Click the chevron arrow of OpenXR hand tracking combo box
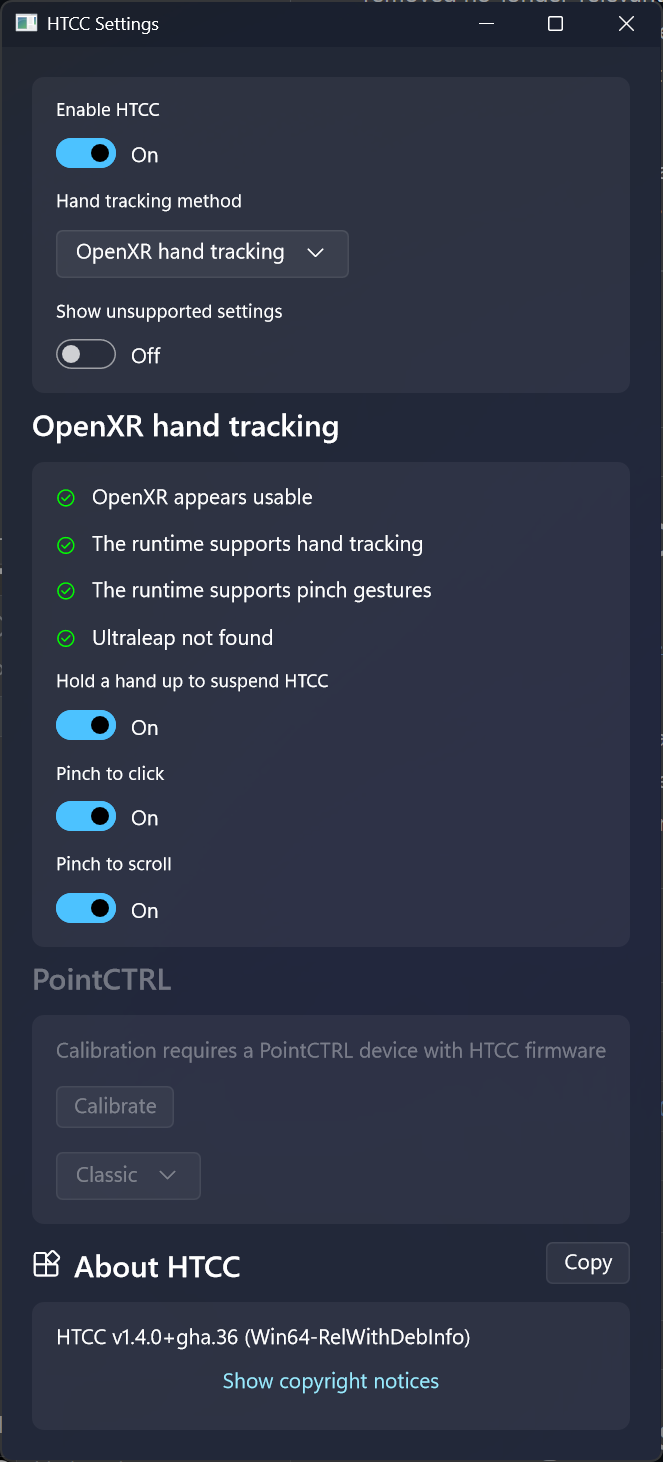Screen dimensions: 663x1462 316,253
